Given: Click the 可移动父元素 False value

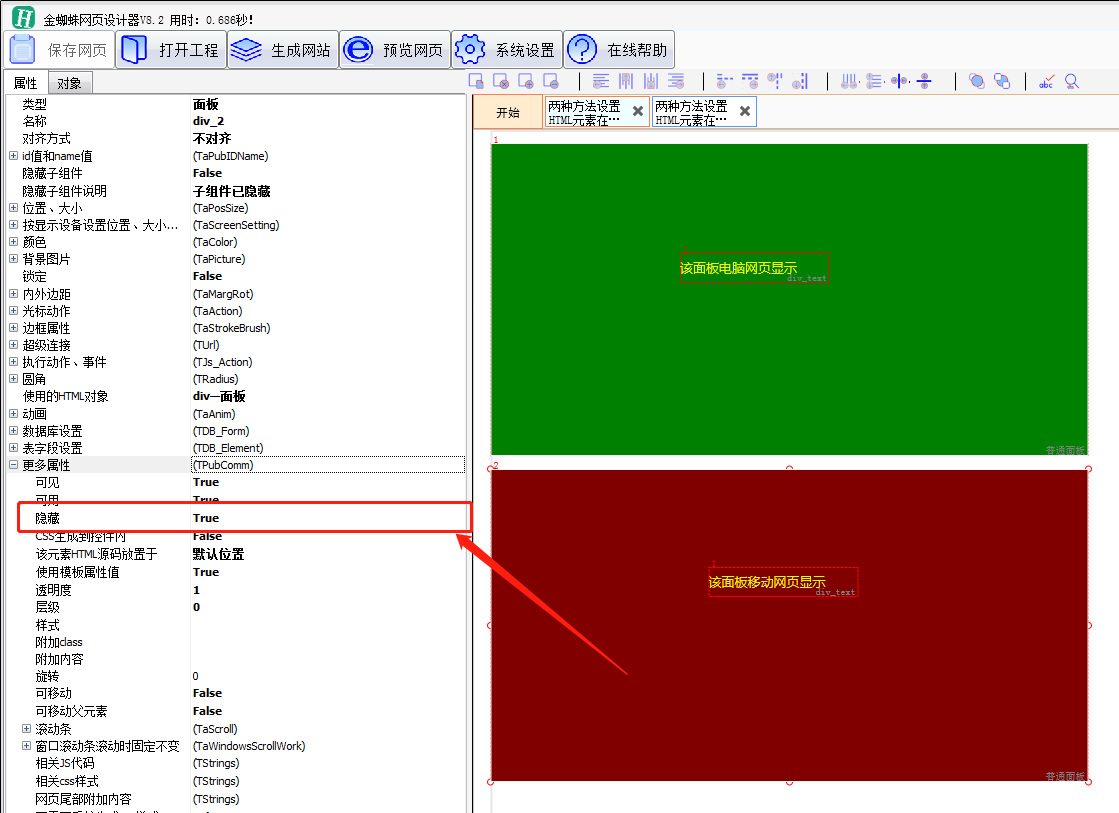Looking at the screenshot, I should (x=208, y=711).
